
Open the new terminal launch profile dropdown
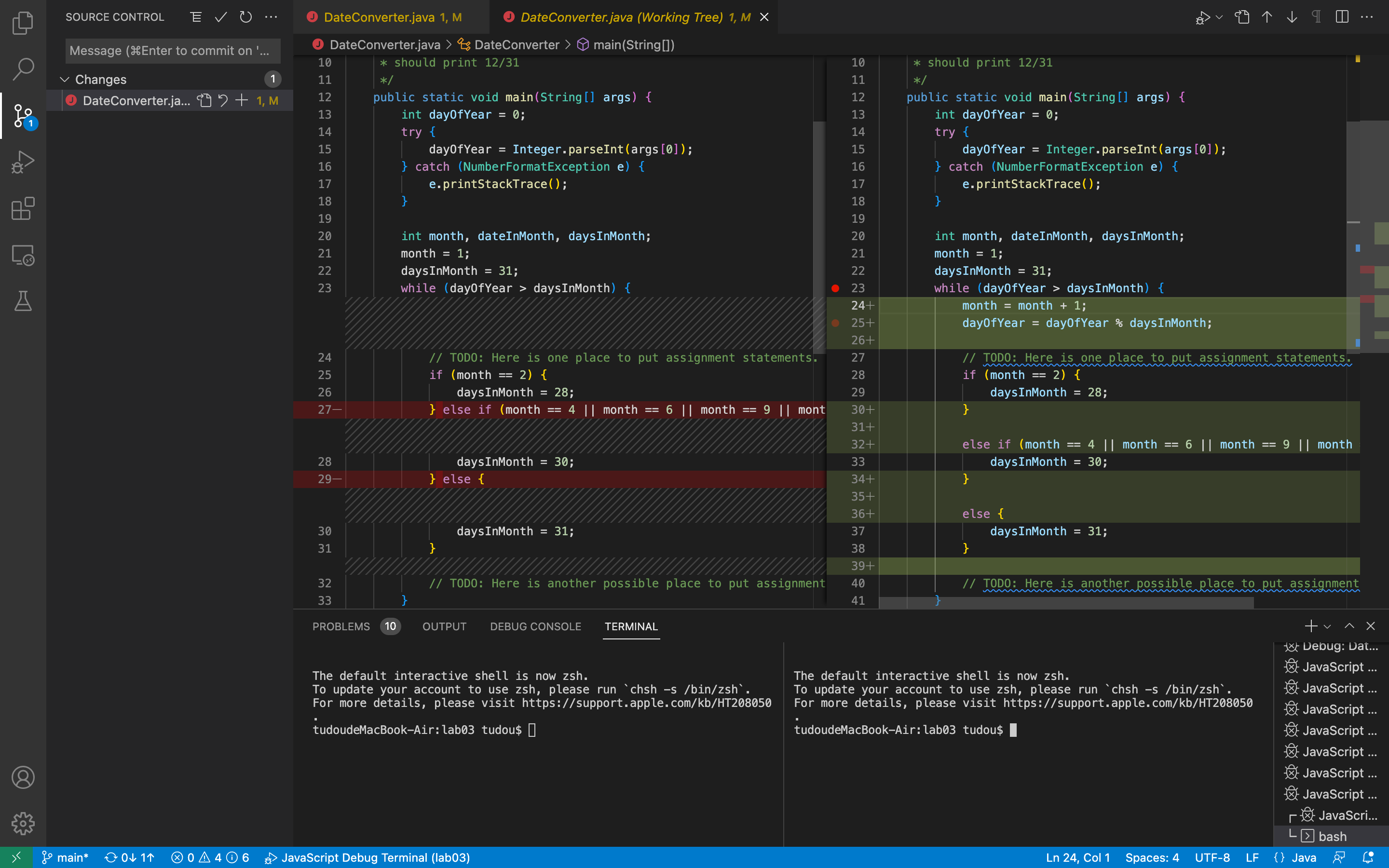[x=1327, y=626]
